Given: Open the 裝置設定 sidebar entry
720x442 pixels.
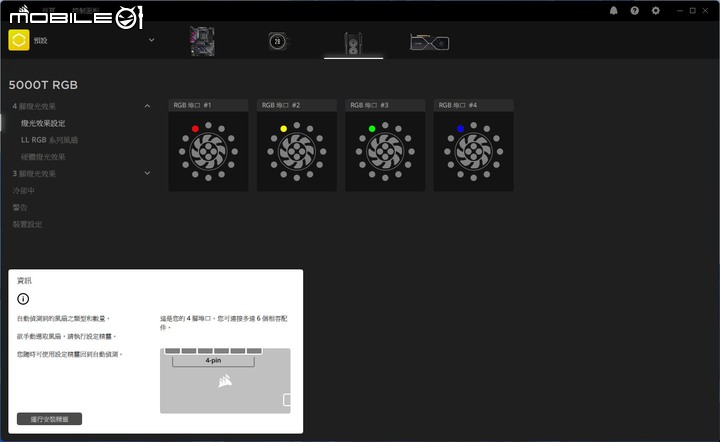Looking at the screenshot, I should [x=27, y=224].
